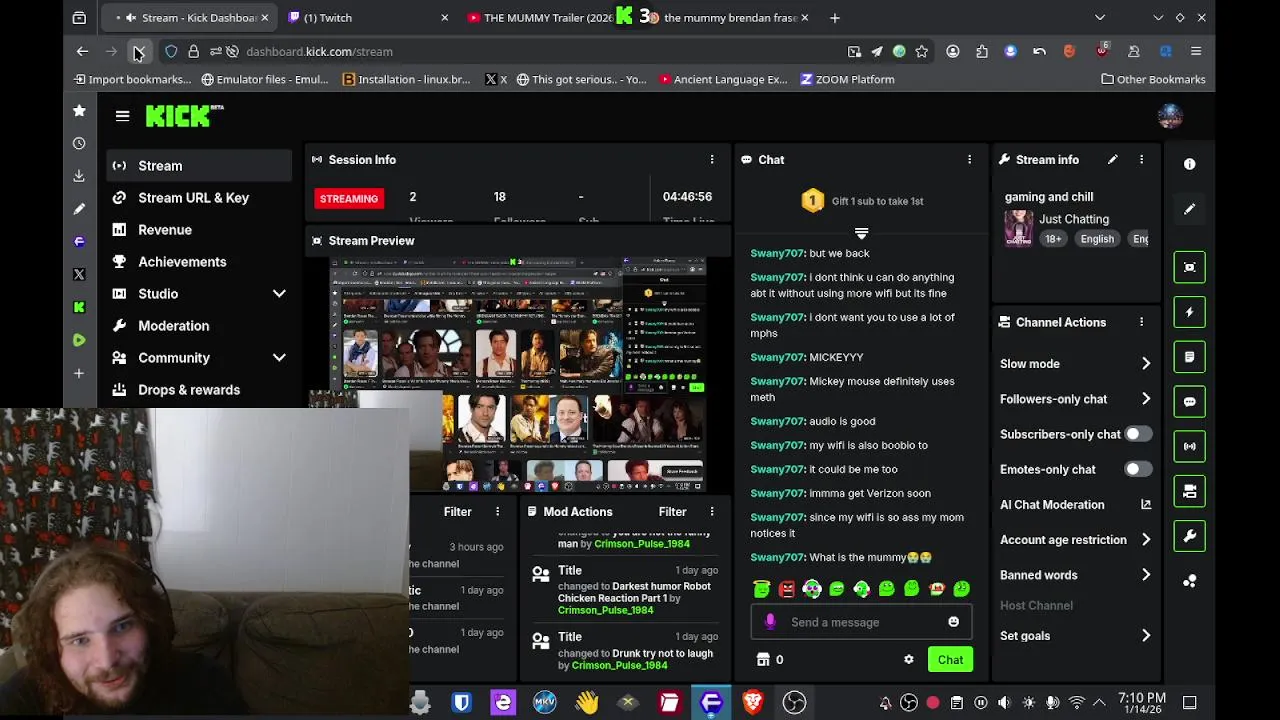Open Session Info three-dot options
The height and width of the screenshot is (720, 1280).
[712, 160]
